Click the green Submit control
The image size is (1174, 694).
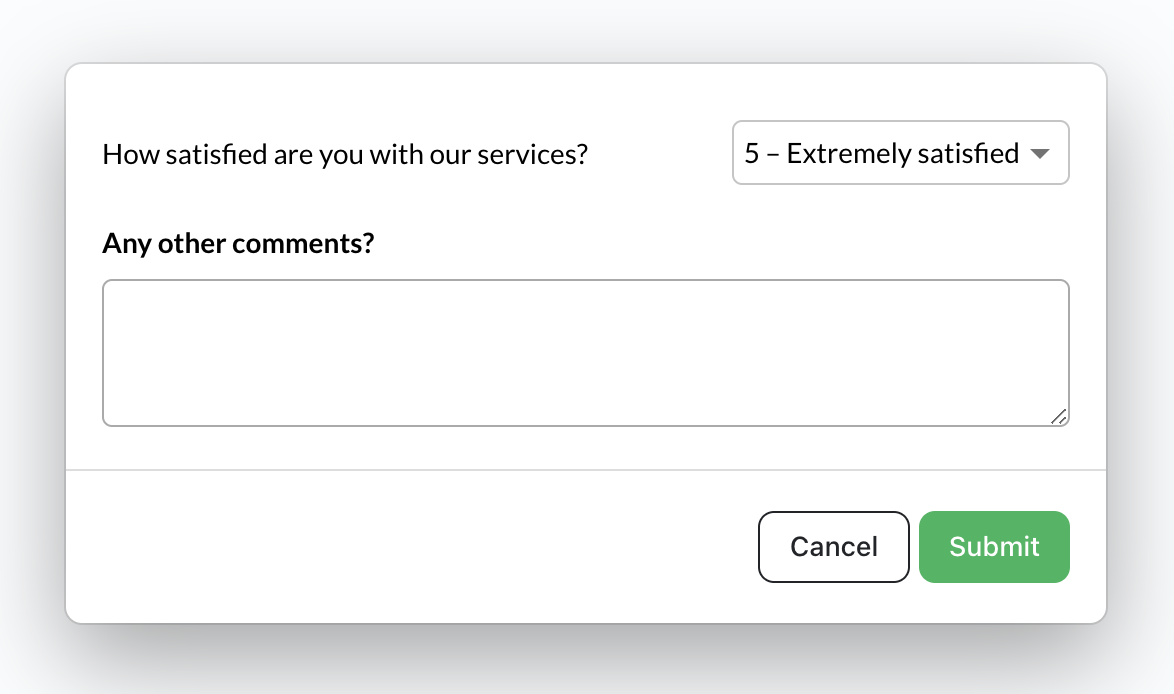click(x=993, y=546)
